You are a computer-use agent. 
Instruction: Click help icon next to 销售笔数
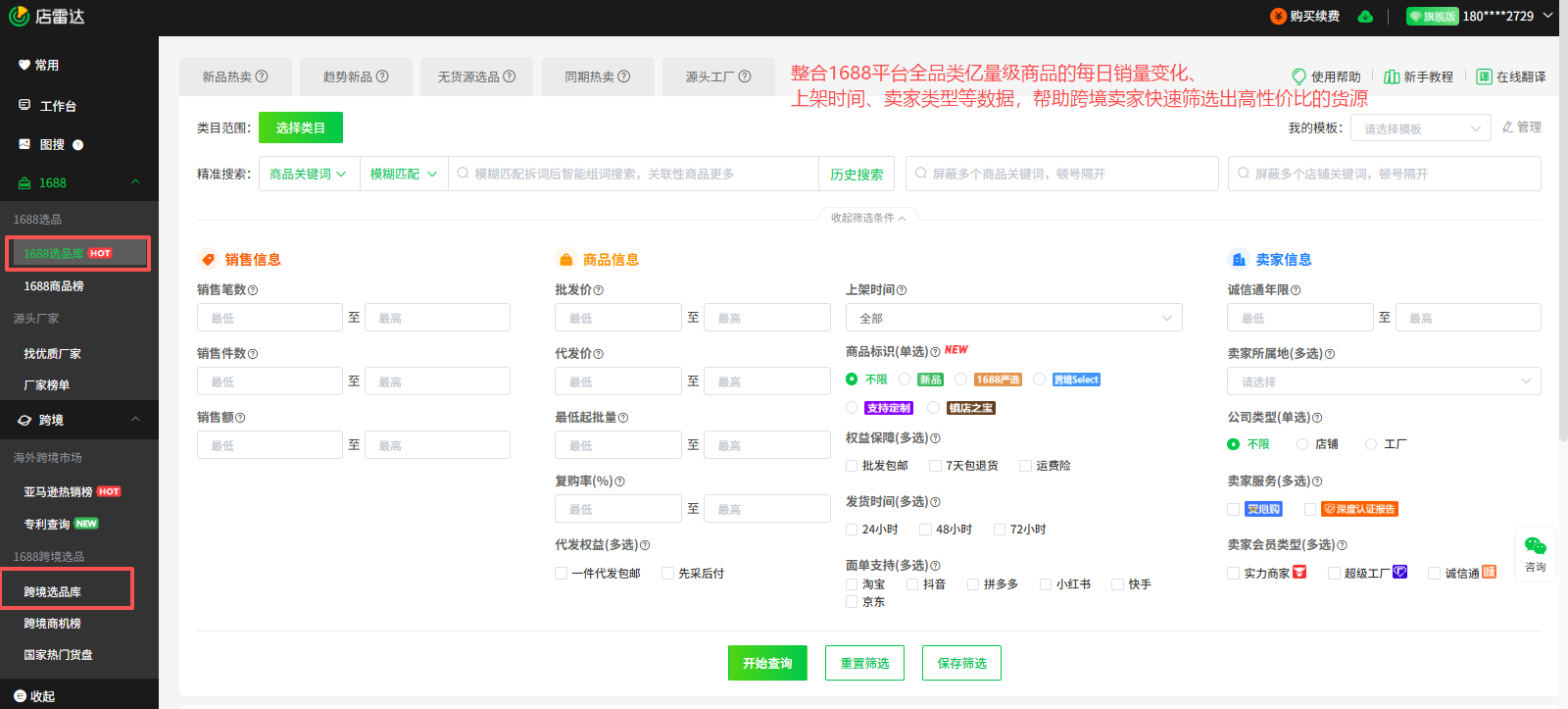coord(253,290)
